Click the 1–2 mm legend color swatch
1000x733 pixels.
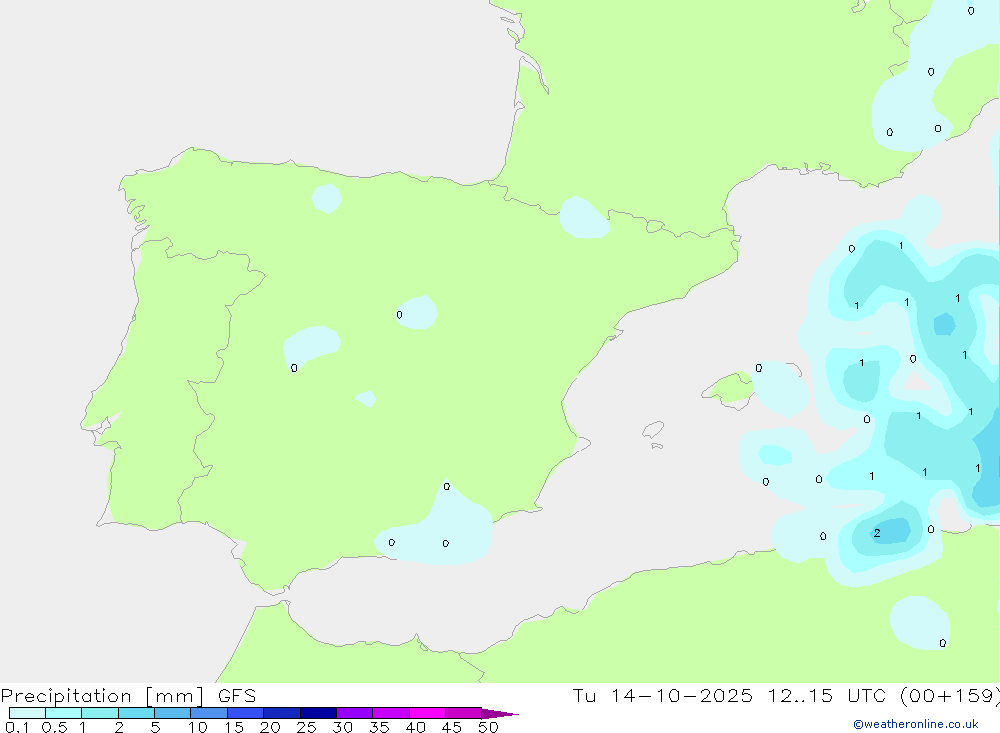pos(99,713)
